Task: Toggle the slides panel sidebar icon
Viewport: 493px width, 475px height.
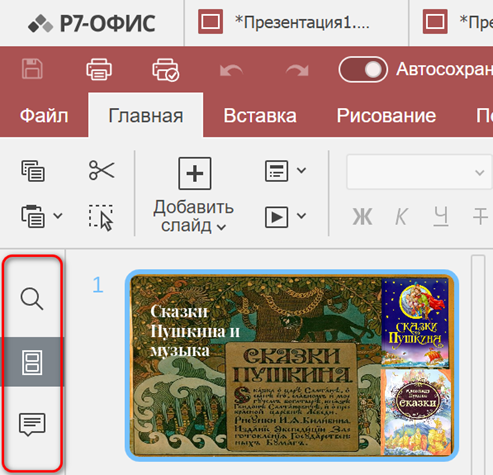Action: coord(32,362)
